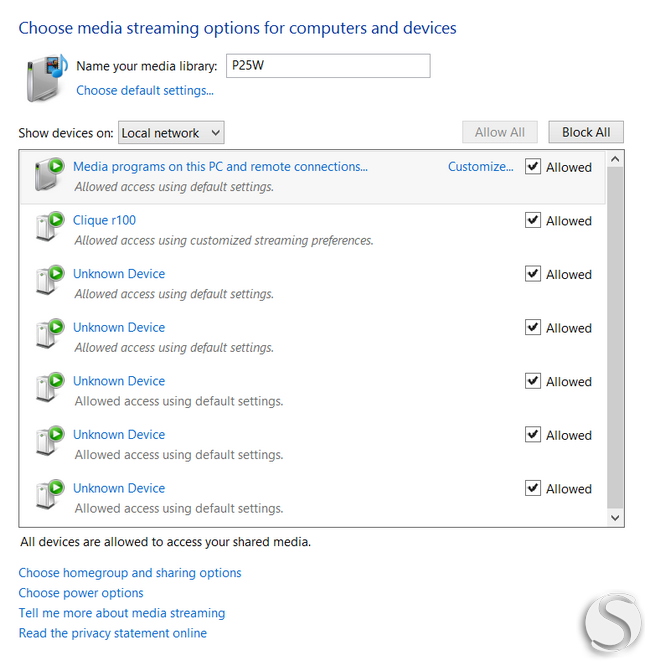
Task: Click the scroll up arrow in device list
Action: coord(615,159)
